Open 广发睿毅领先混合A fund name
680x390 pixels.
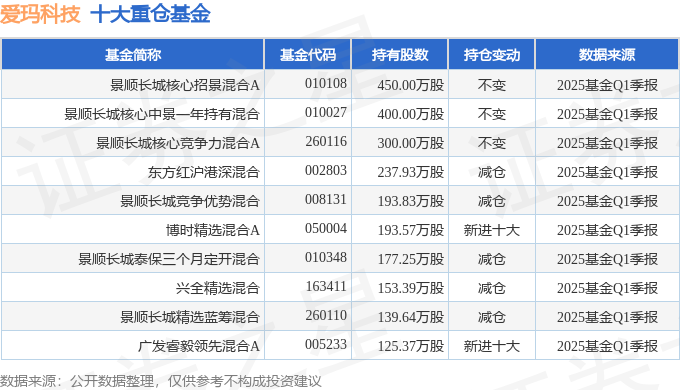click(x=199, y=347)
